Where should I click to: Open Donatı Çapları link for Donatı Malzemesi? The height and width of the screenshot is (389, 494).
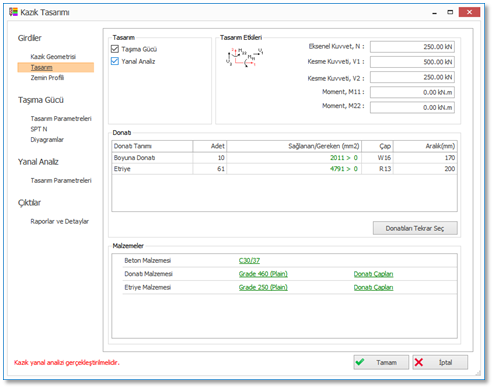pos(373,274)
